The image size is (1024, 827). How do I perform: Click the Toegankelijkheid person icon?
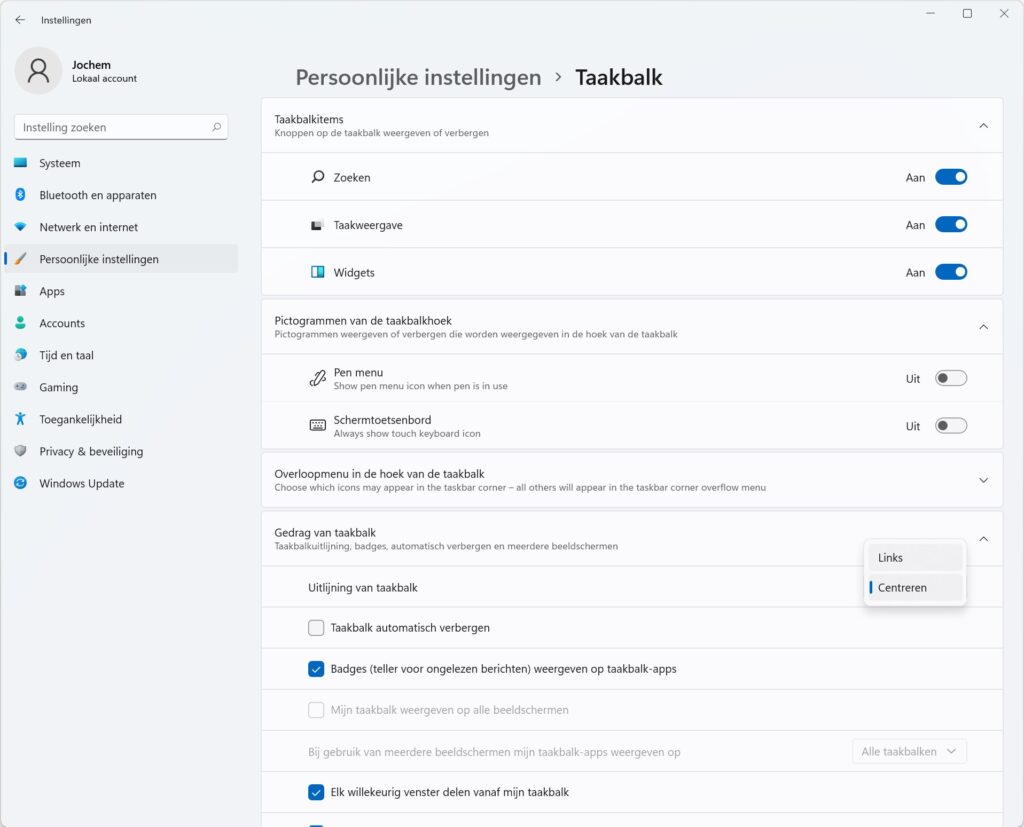click(20, 419)
